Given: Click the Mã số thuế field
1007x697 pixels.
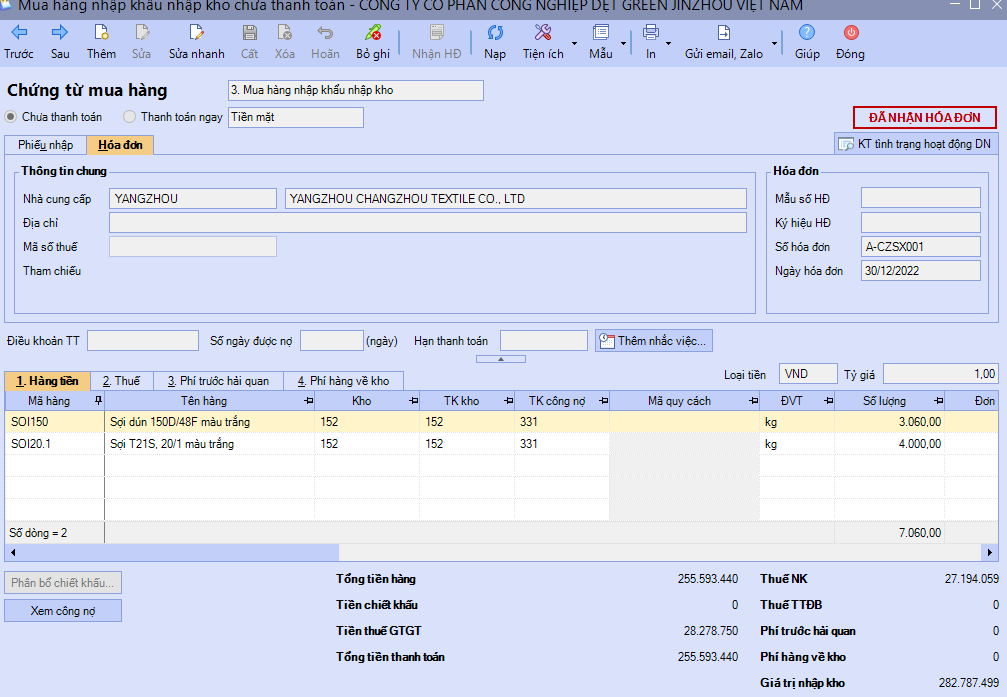Looking at the screenshot, I should pos(193,247).
